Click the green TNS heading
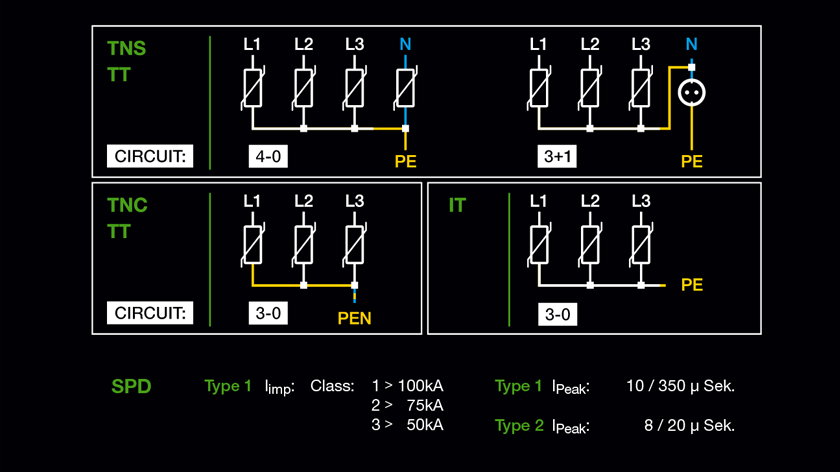 coord(126,48)
